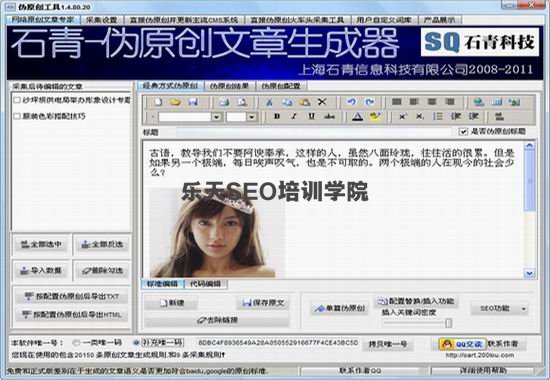The height and width of the screenshot is (380, 550).
Task: Decrease indent toolbar icon
Action: [455, 116]
